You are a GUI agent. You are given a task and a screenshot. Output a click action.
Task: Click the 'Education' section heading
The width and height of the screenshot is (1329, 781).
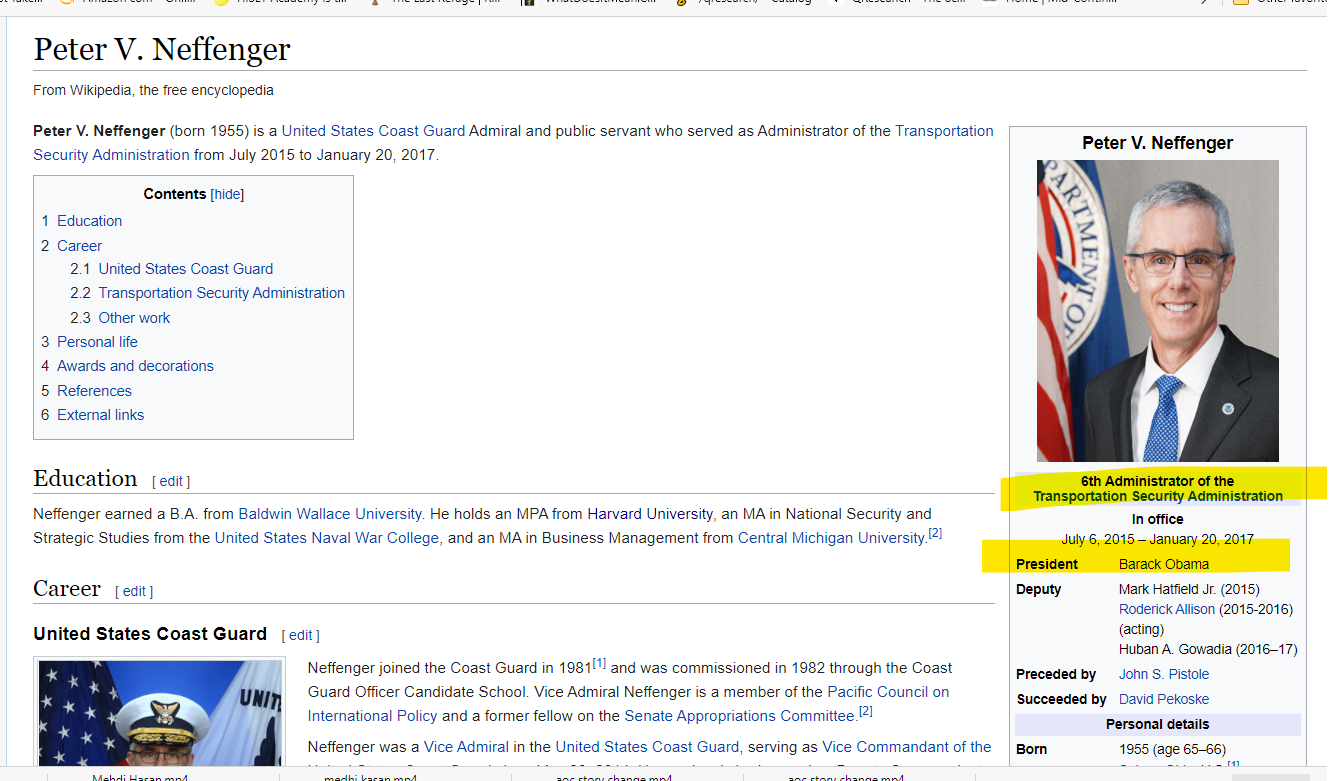point(85,478)
